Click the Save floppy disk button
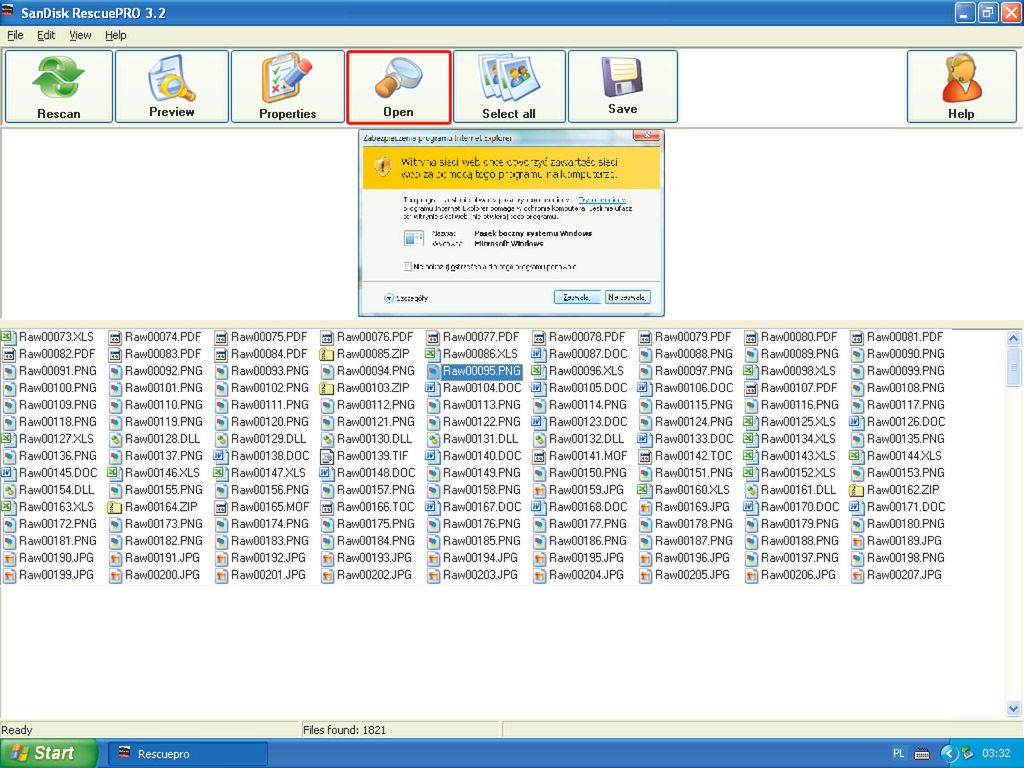Screen dimensions: 1024x768 click(x=622, y=86)
